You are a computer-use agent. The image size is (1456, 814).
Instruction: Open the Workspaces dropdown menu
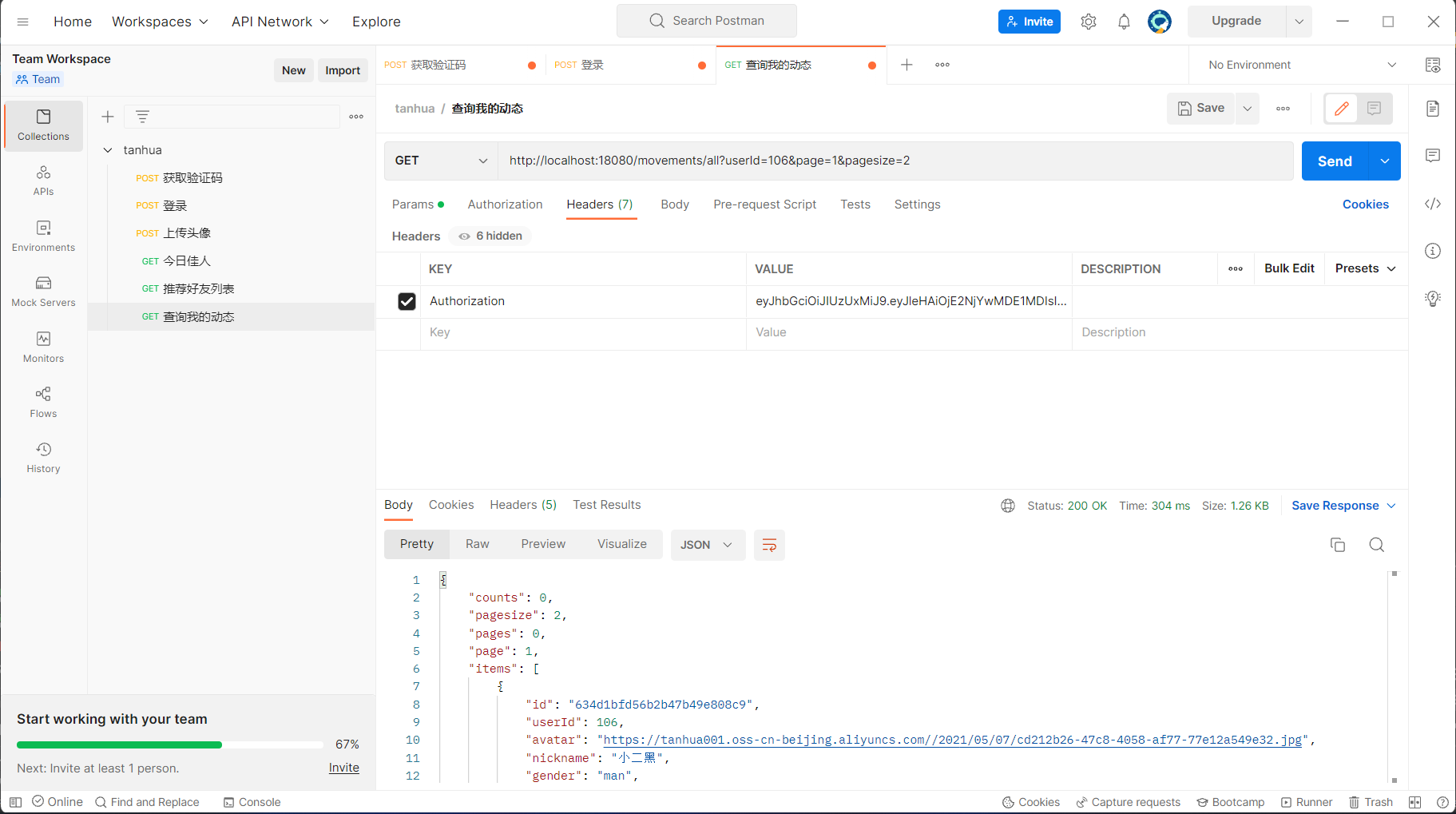pos(160,22)
